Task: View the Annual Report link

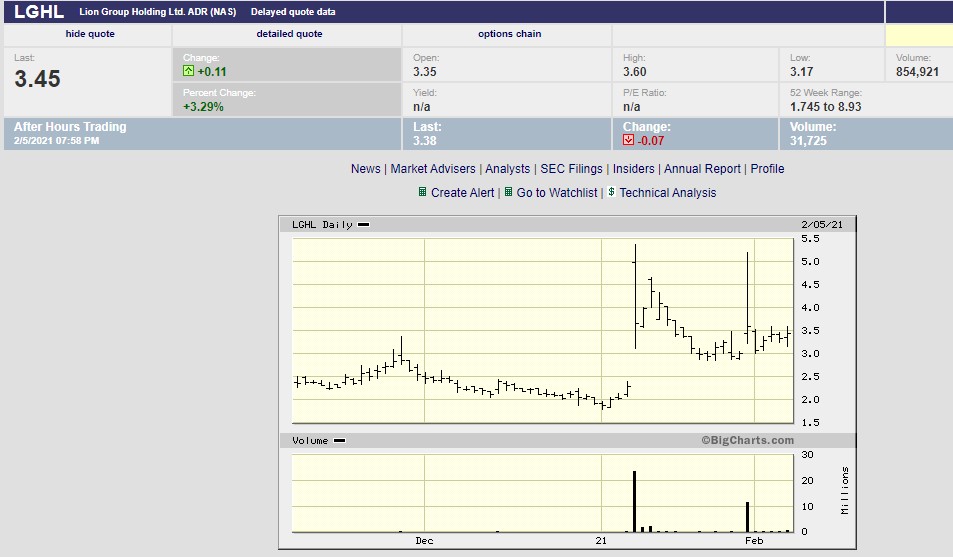Action: pos(702,169)
